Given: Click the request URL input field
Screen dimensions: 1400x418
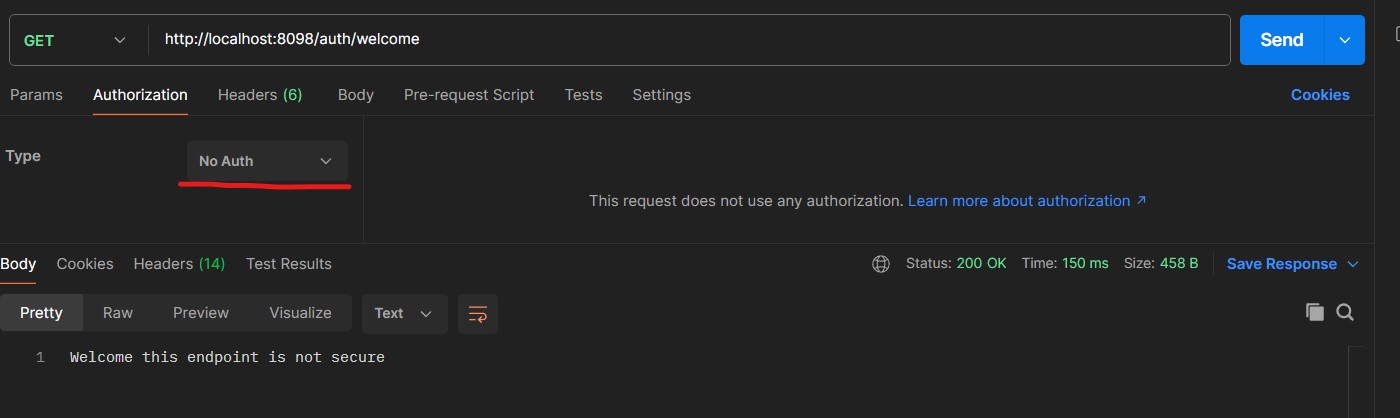Looking at the screenshot, I should [690, 40].
